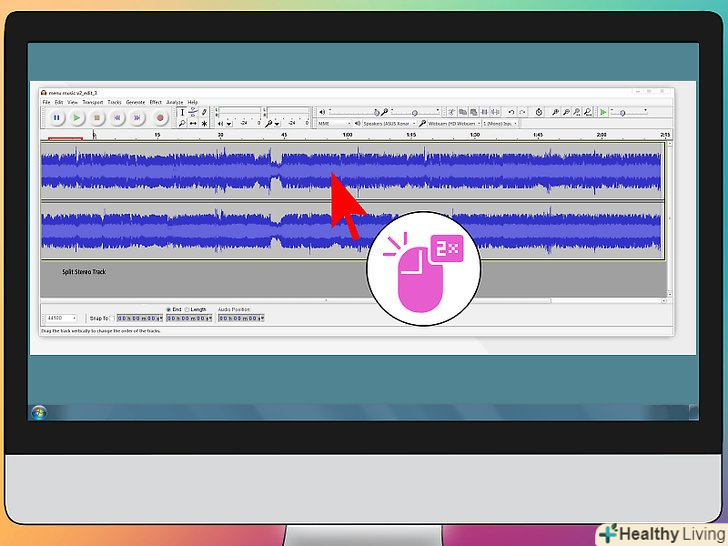The height and width of the screenshot is (546, 728).
Task: Click the Copy icon in edit toolbar
Action: pyautogui.click(x=463, y=112)
